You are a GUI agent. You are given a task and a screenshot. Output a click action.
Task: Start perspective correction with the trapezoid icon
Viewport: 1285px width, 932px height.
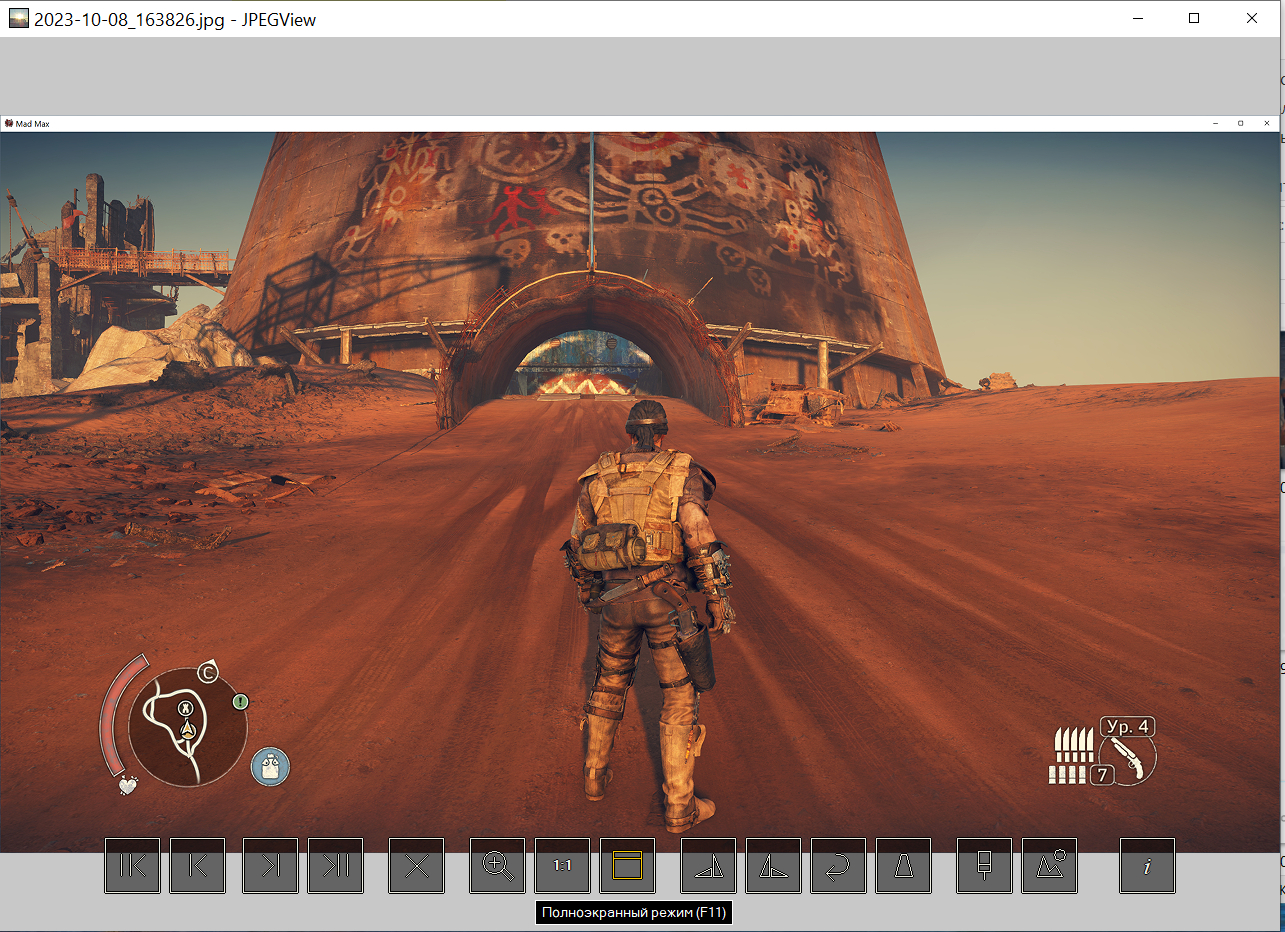903,866
